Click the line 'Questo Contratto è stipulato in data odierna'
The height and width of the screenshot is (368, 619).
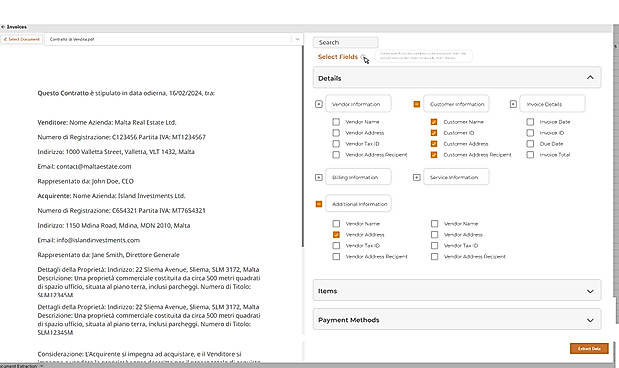(x=126, y=93)
